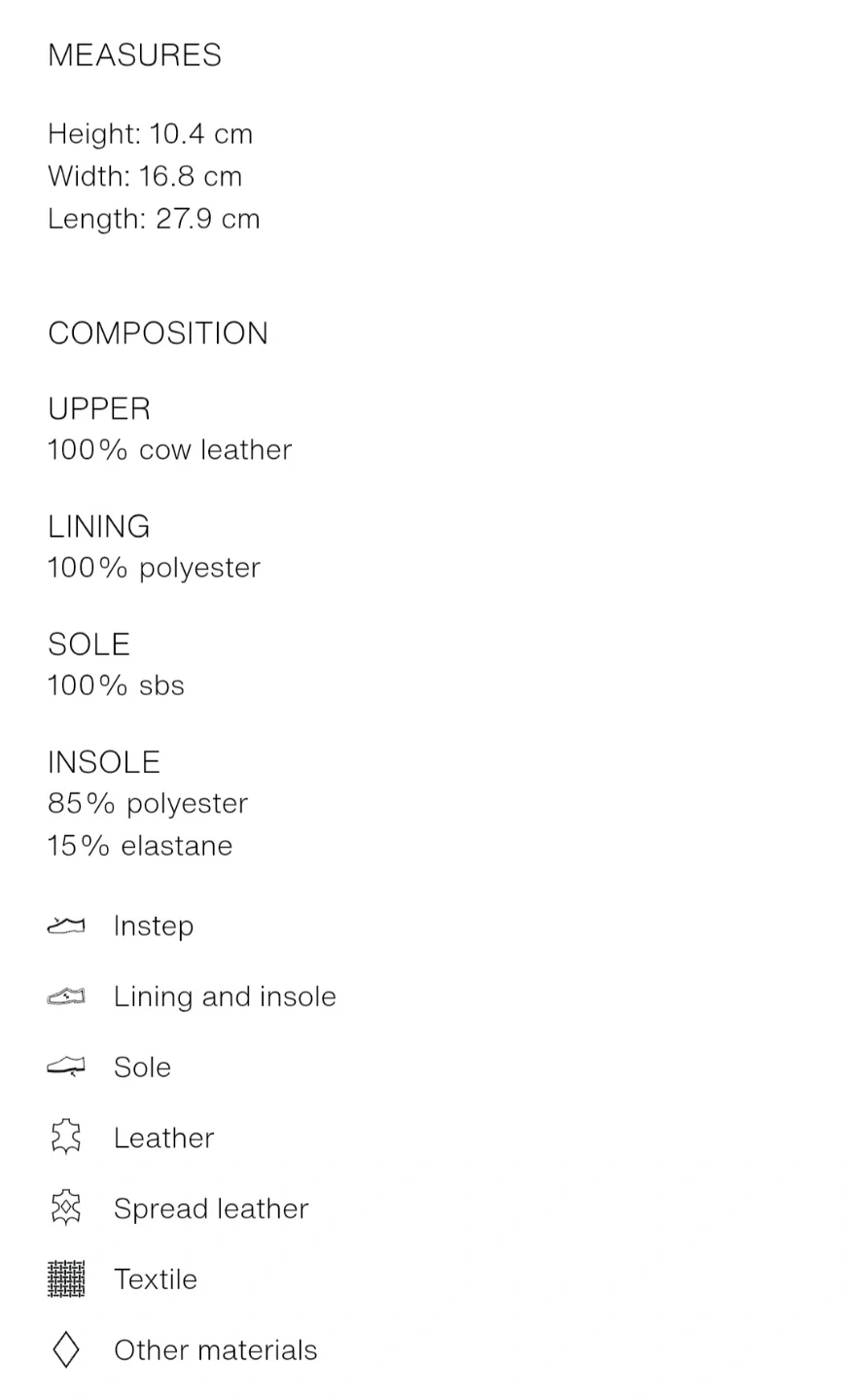Image resolution: width=849 pixels, height=1400 pixels.
Task: Click the Width 16.8 cm line
Action: click(145, 177)
